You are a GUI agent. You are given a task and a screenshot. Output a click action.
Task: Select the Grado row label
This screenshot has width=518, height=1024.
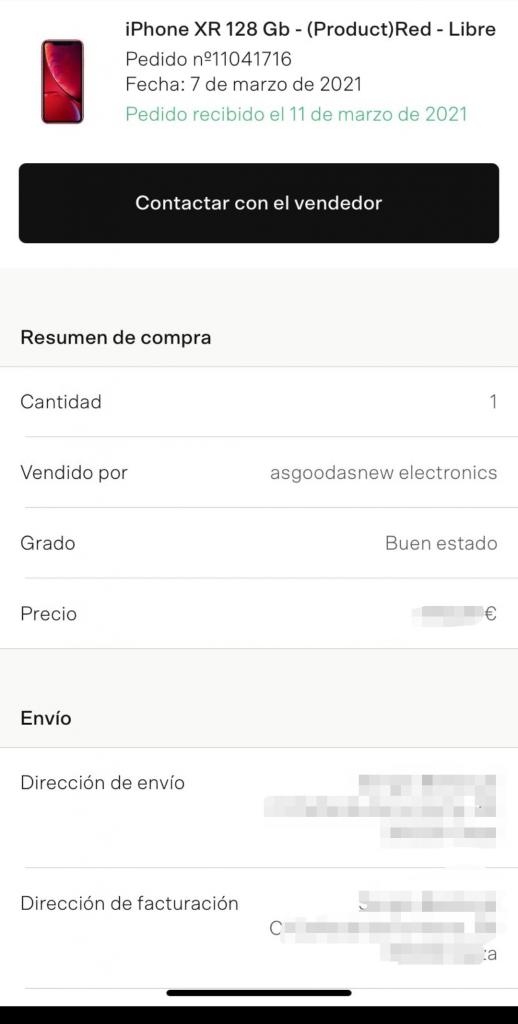tap(48, 543)
